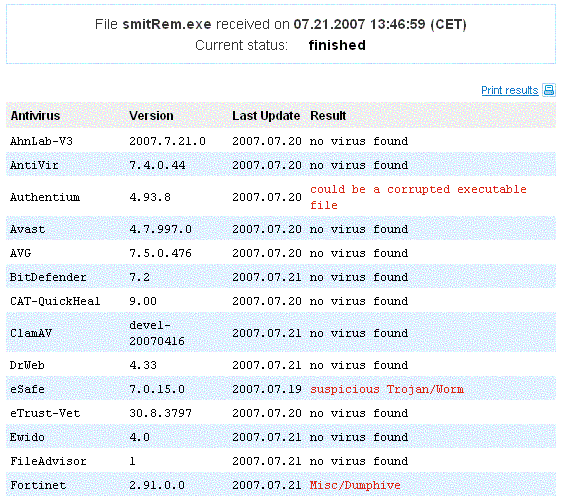This screenshot has height=502, width=563.
Task: Click Fortinet Misc/Dumphive result text
Action: click(355, 485)
